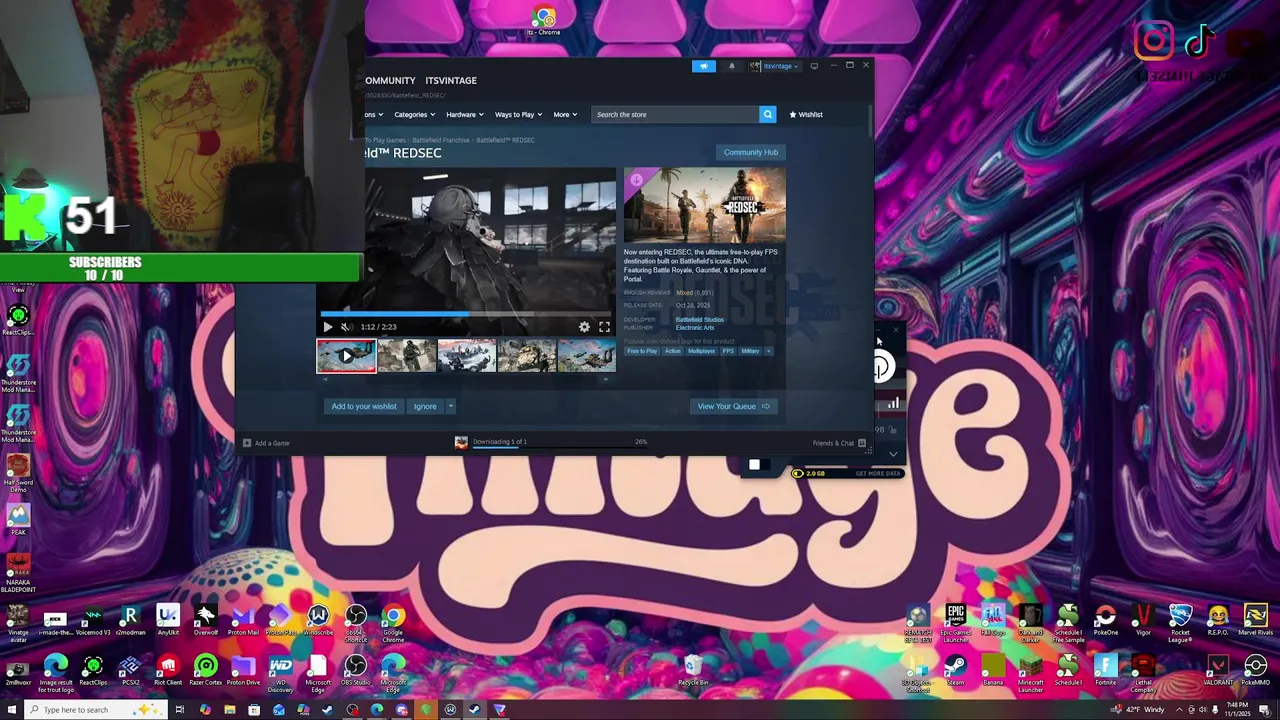Select the Multiplayer tag

pos(701,351)
